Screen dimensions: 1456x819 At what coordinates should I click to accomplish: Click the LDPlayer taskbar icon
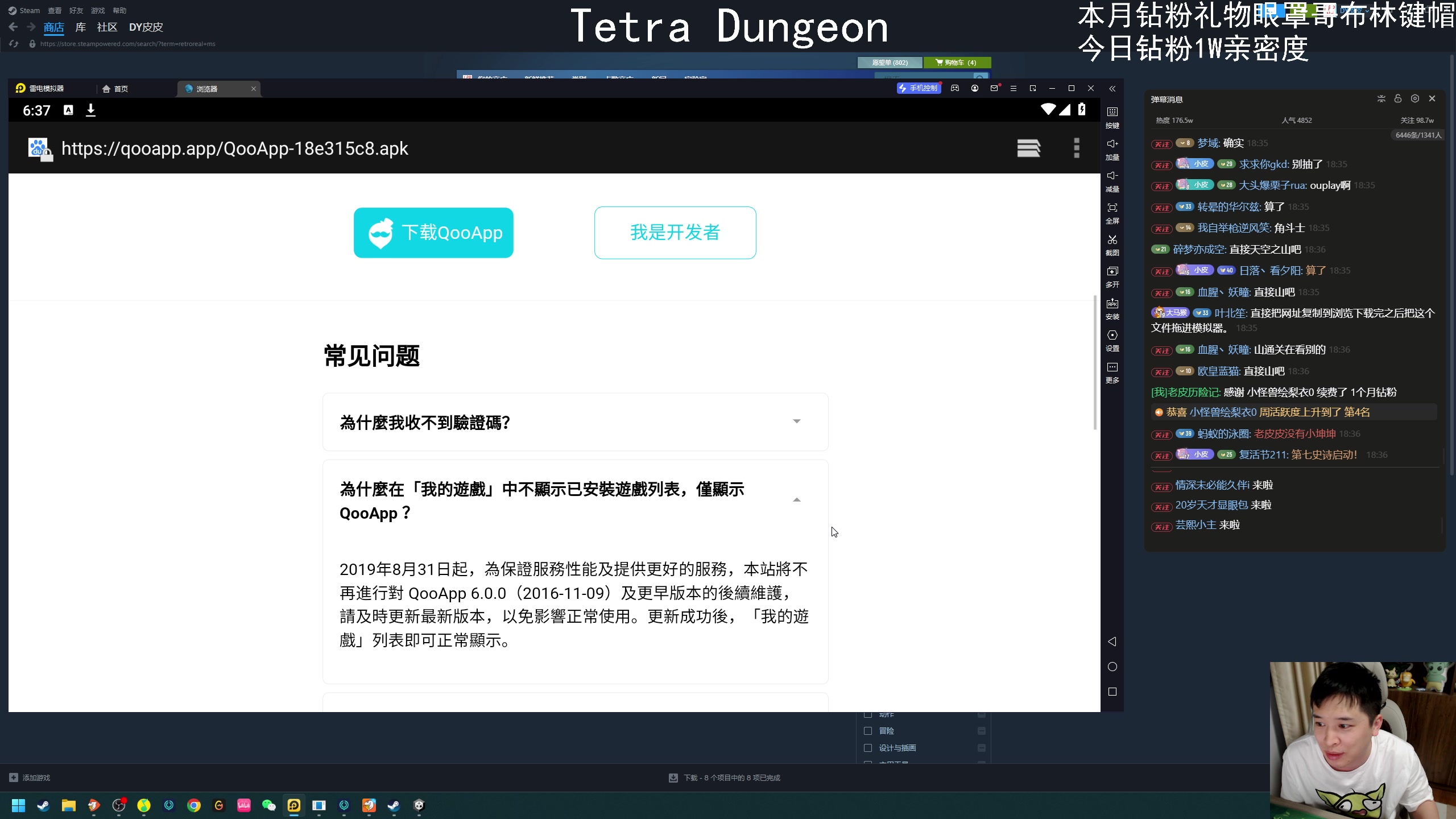point(293,805)
